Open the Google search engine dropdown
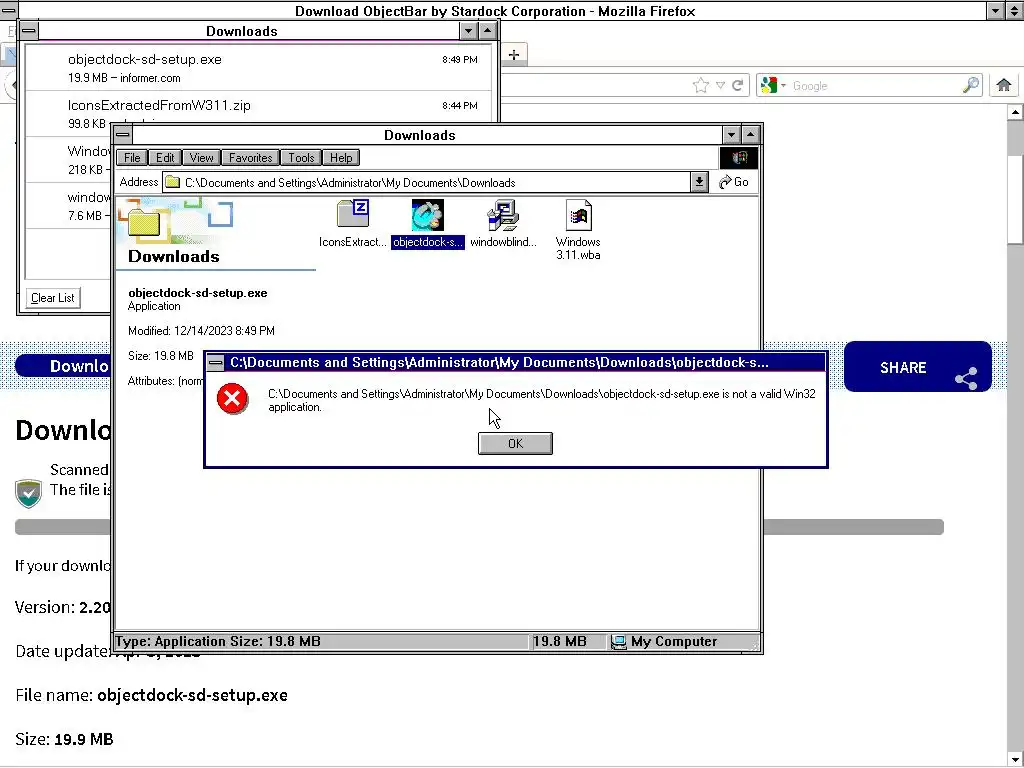1024x768 pixels. [x=773, y=86]
